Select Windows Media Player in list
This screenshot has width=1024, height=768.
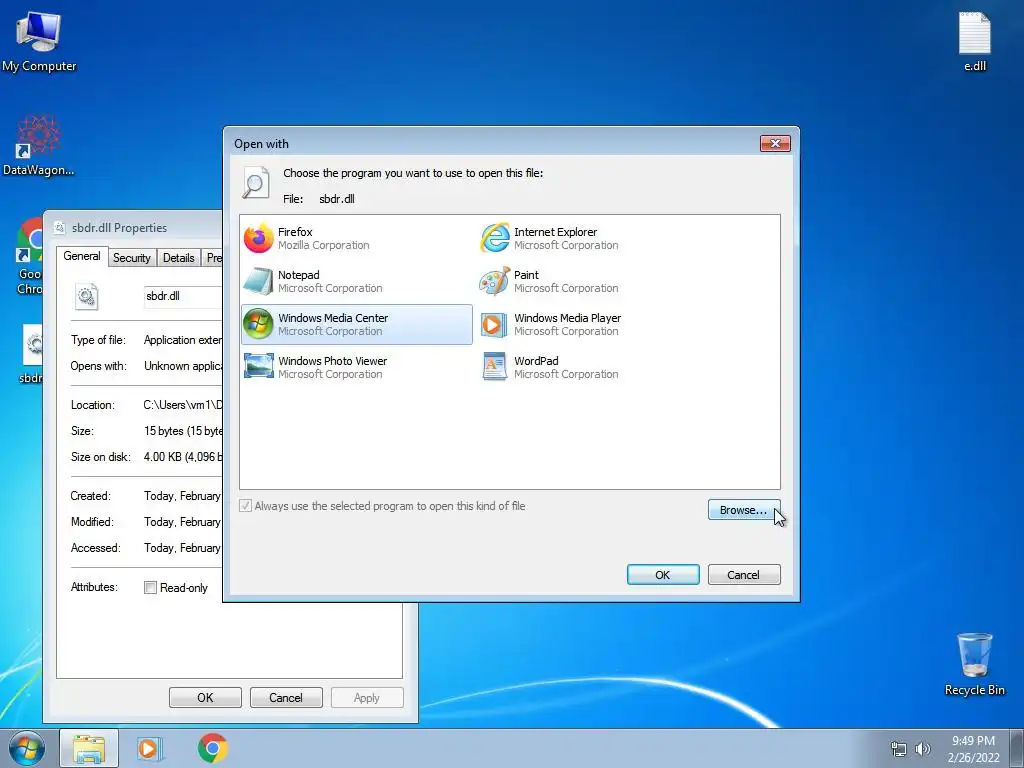point(592,324)
